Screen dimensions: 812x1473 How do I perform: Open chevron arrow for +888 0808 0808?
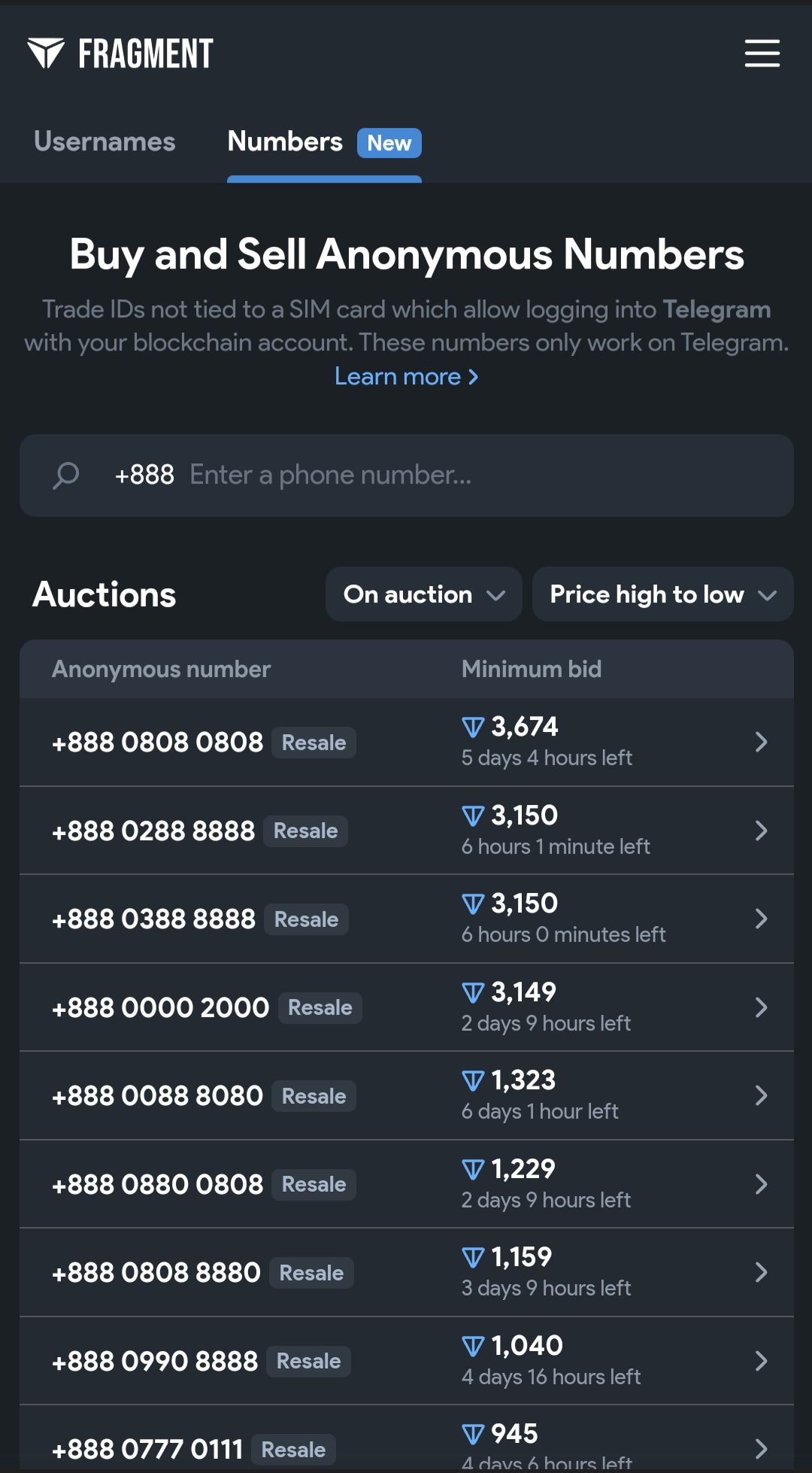click(761, 743)
